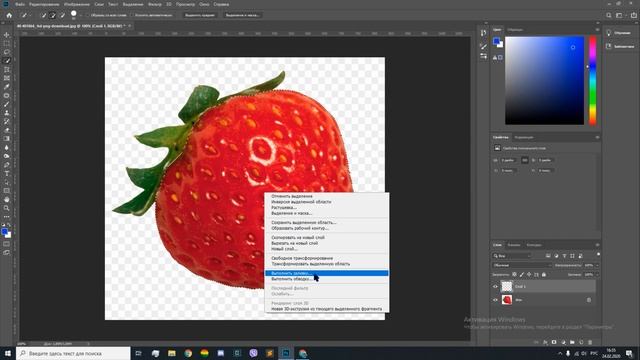Open the layer opacity dropdown arrow
The image size is (640, 360).
pyautogui.click(x=597, y=265)
